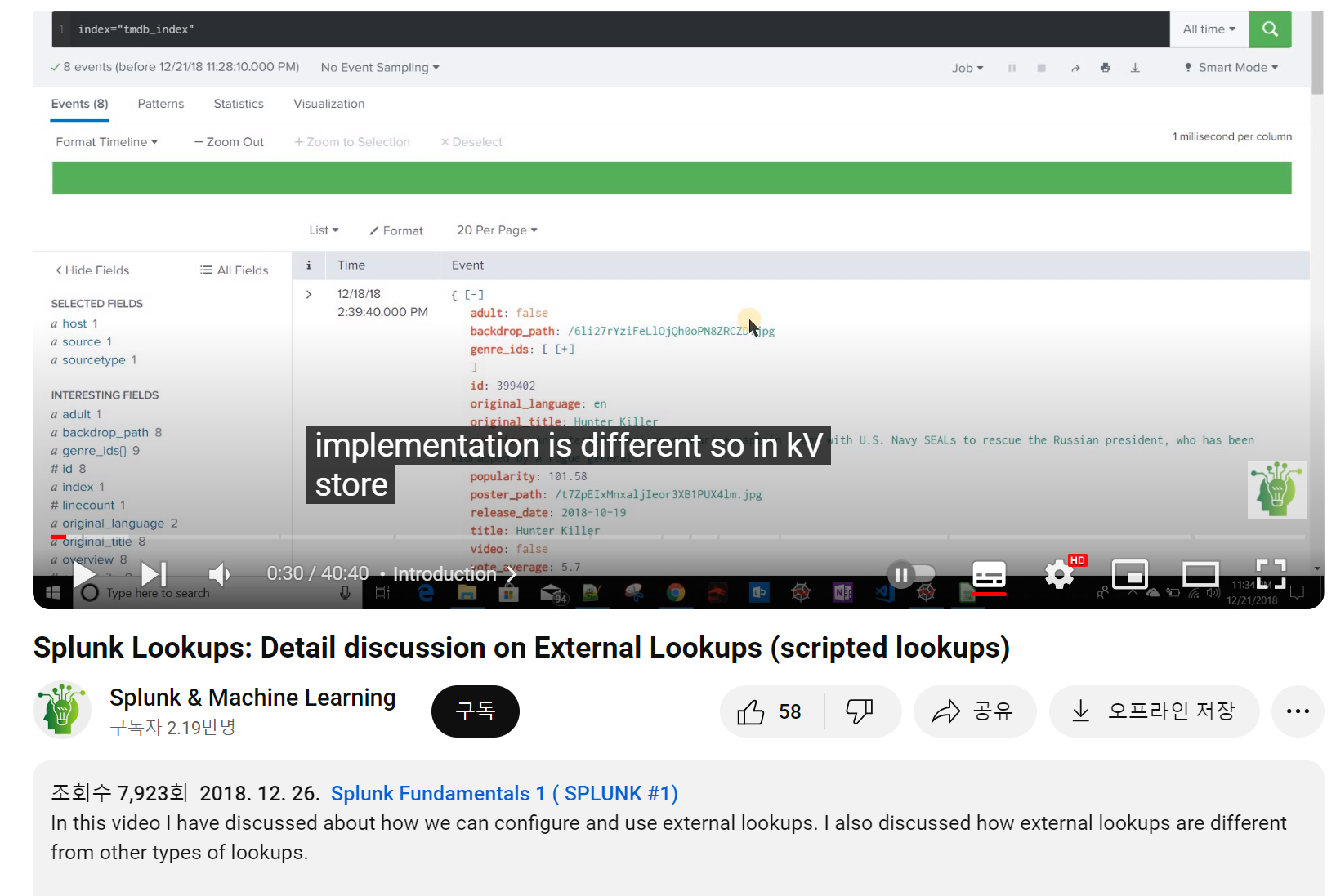Click the Event column header
The image size is (1336, 896).
[x=467, y=265]
